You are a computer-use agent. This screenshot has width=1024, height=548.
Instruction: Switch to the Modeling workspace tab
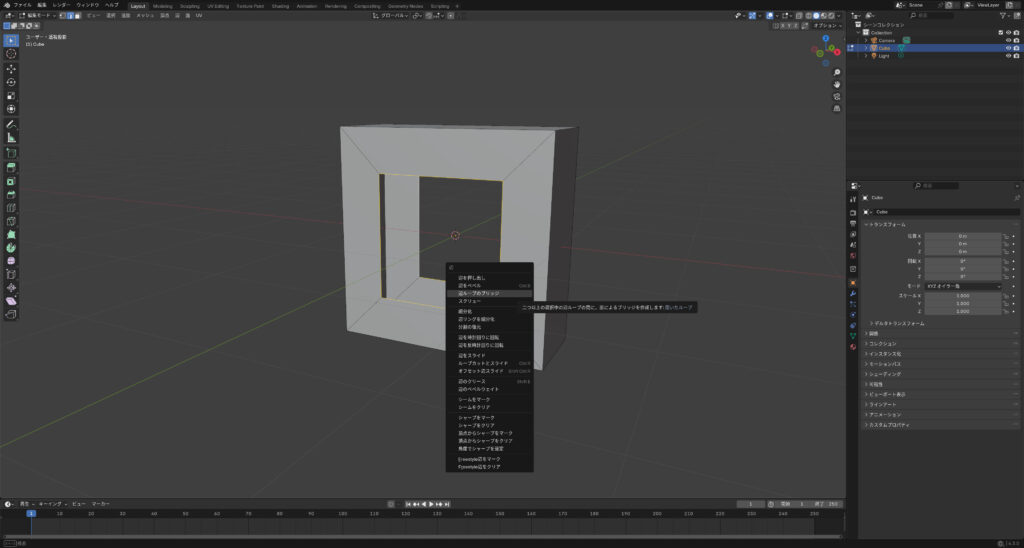coord(163,5)
